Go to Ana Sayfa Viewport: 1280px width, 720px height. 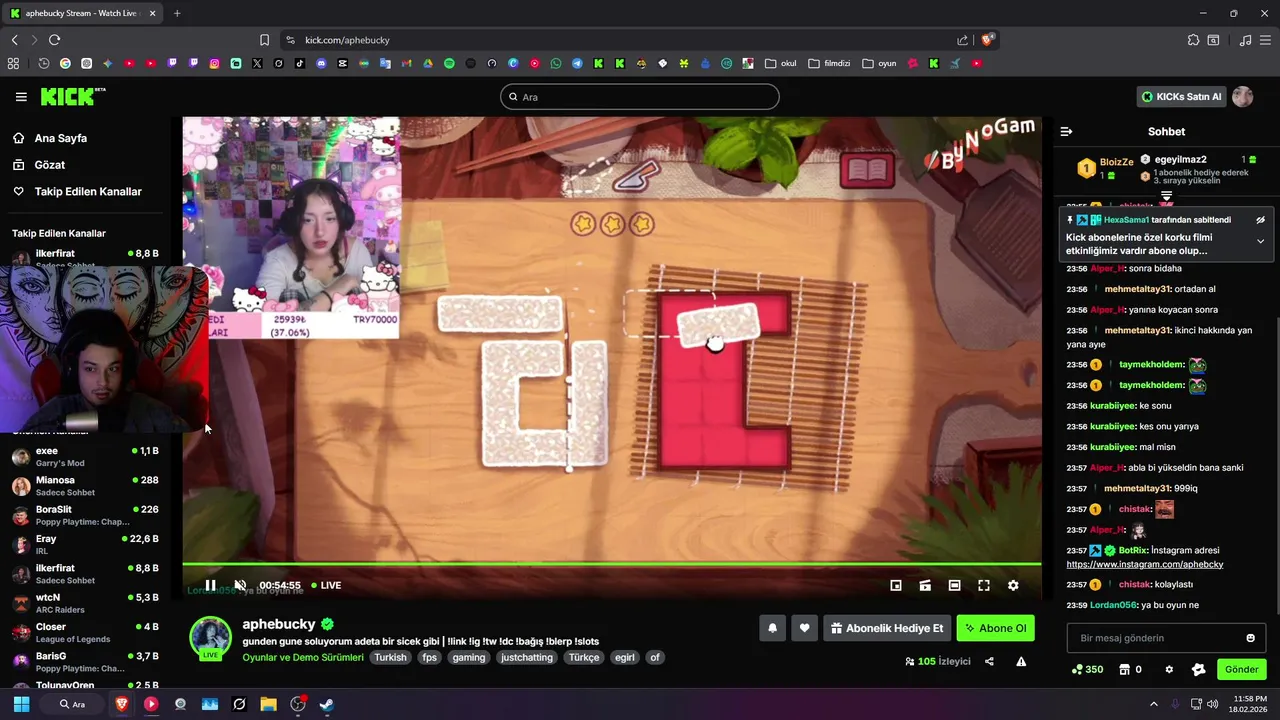tap(60, 138)
